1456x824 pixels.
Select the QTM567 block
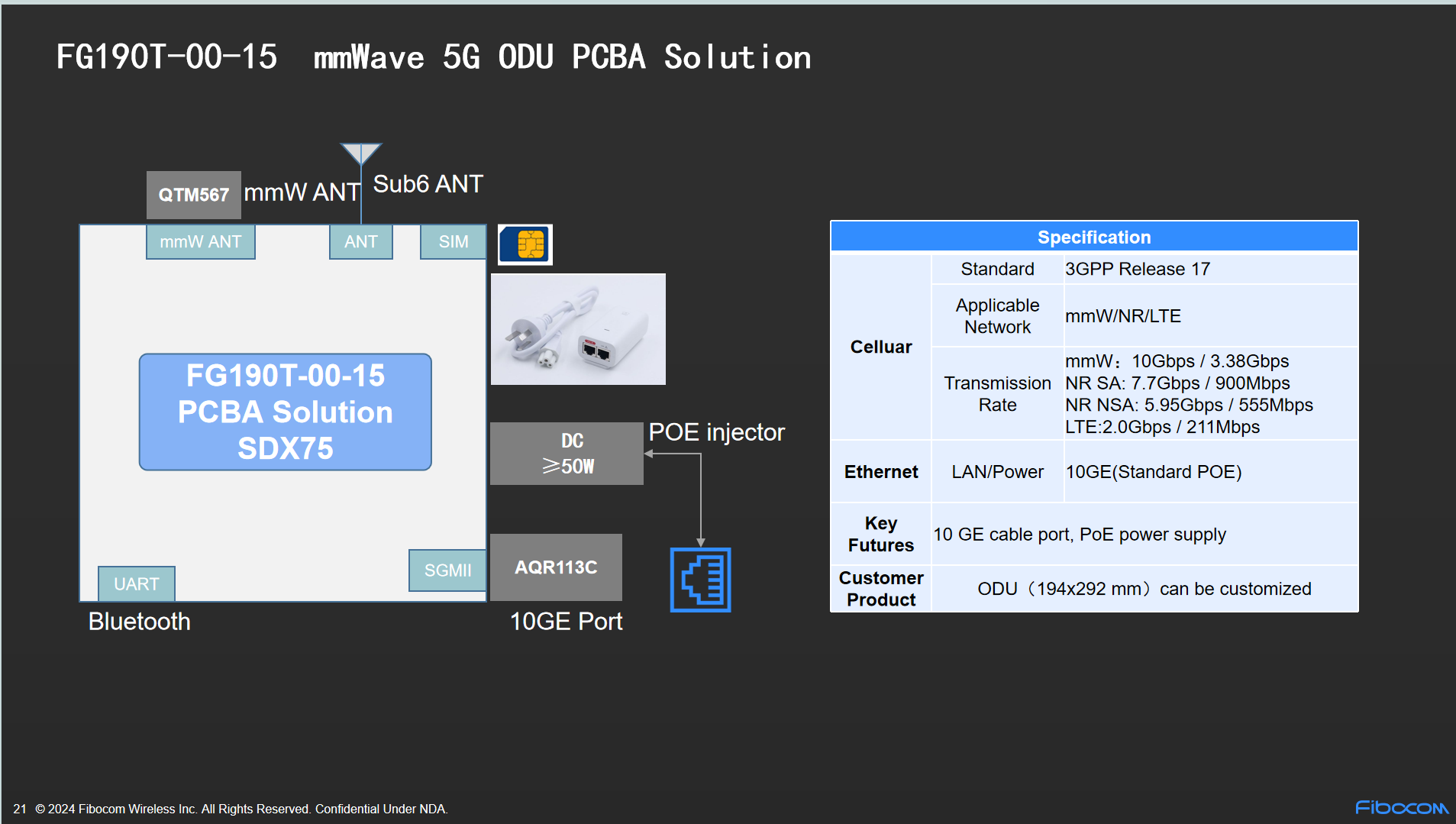(x=194, y=195)
